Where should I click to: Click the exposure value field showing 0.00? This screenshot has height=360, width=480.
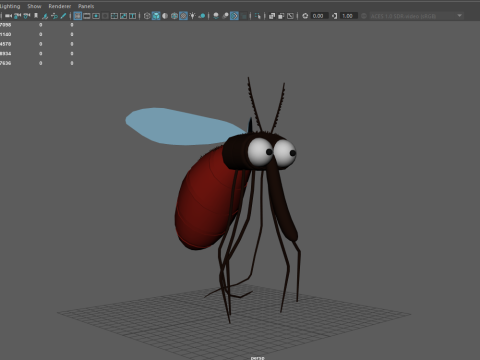tap(319, 16)
